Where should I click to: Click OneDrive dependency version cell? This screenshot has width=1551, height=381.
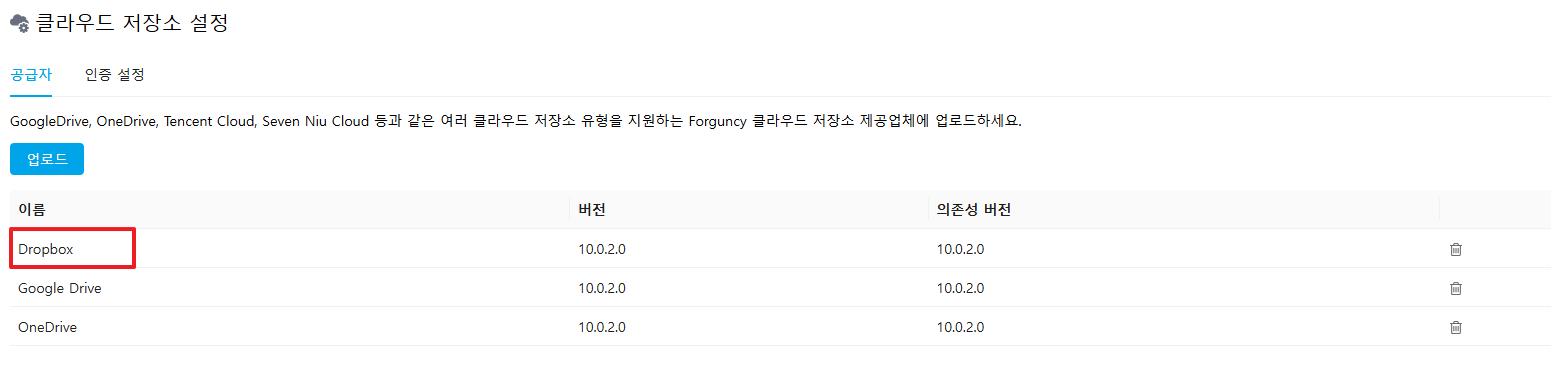click(961, 327)
